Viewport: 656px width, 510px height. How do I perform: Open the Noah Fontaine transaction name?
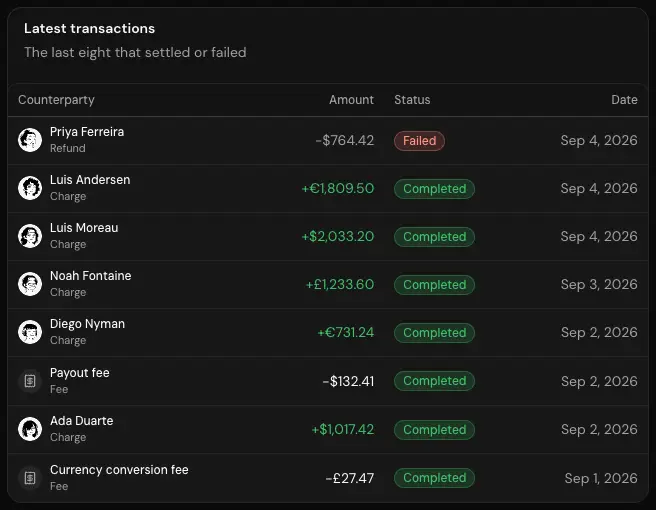coord(90,276)
